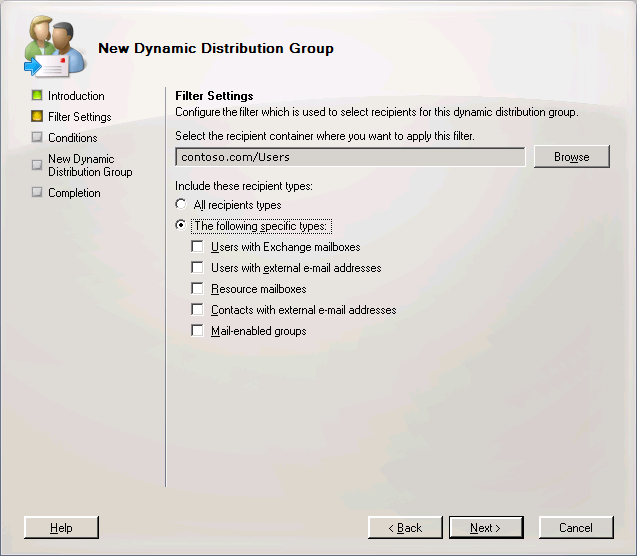
Task: Go to the Introduction step label
Action: [76, 96]
